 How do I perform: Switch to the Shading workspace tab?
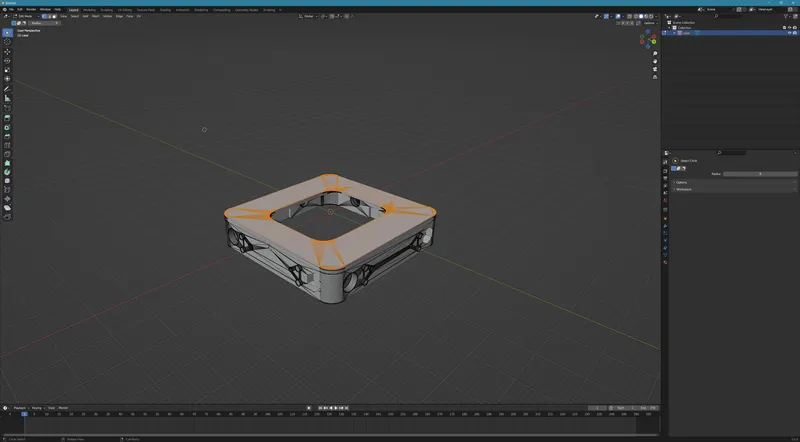165,10
